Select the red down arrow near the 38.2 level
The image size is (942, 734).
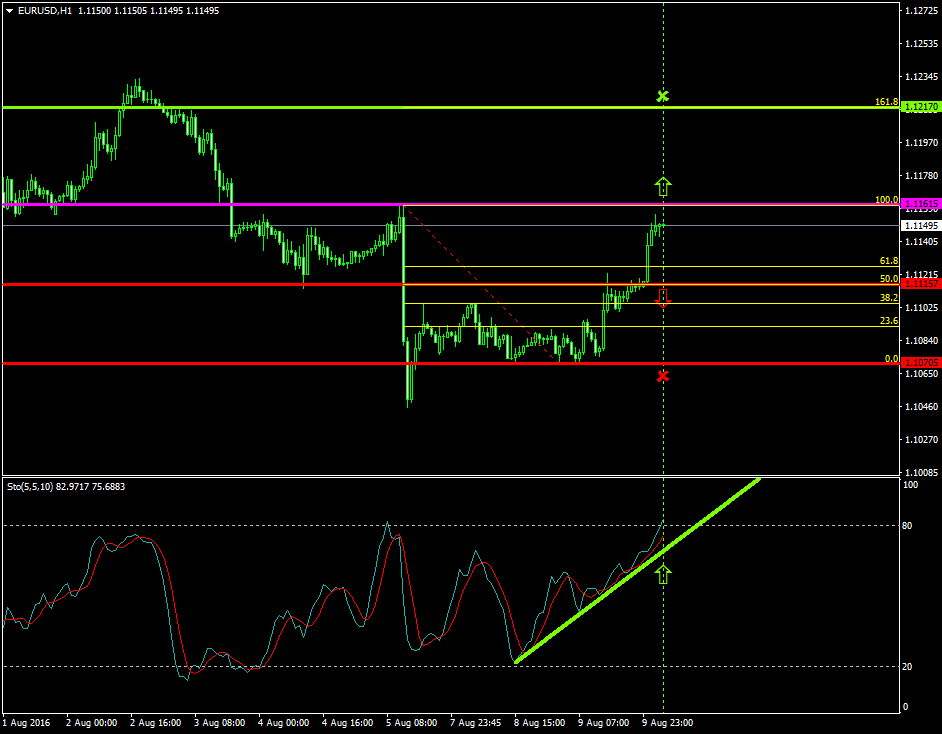(662, 297)
